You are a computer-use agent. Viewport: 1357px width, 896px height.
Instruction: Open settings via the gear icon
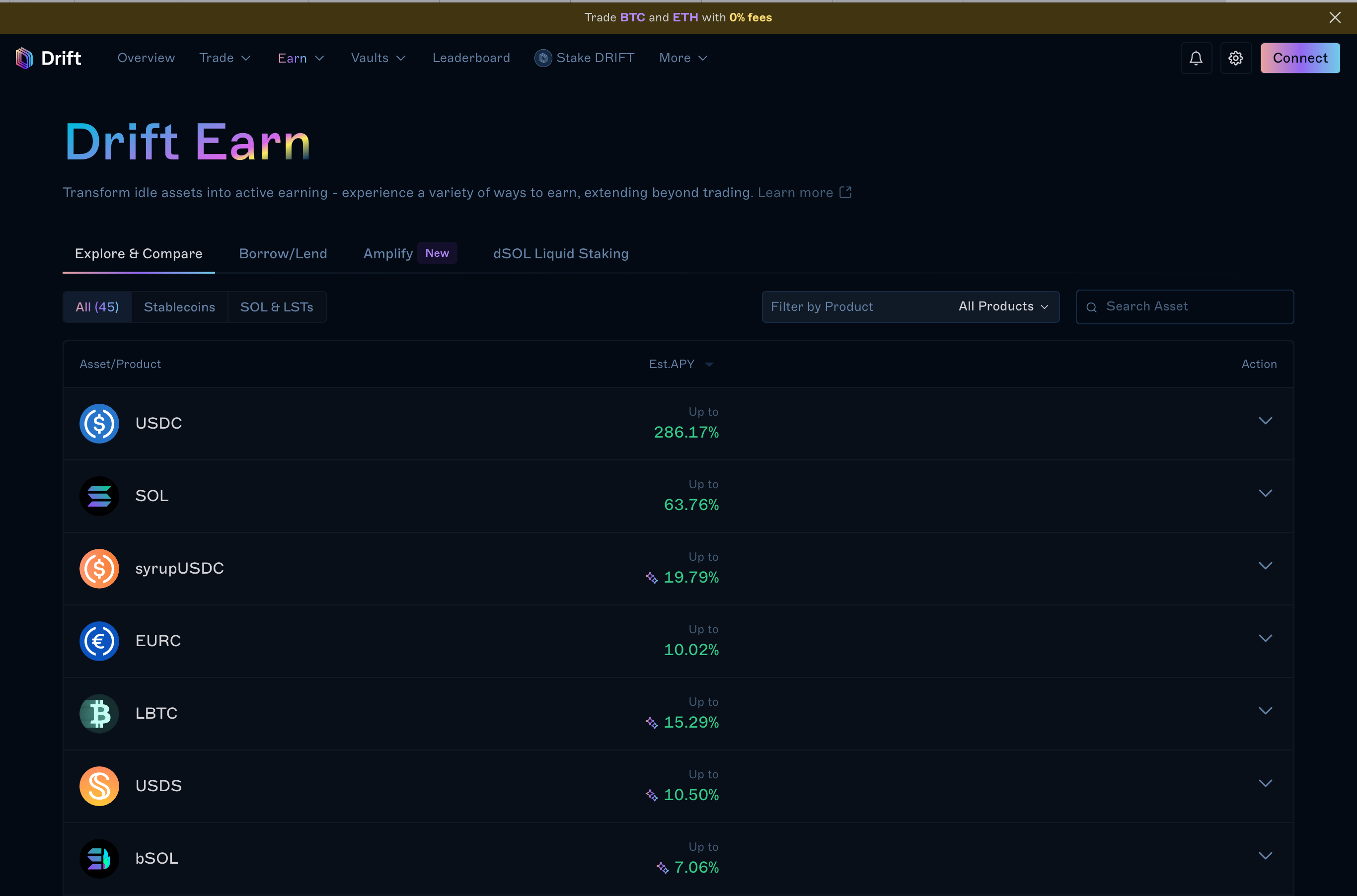tap(1236, 58)
